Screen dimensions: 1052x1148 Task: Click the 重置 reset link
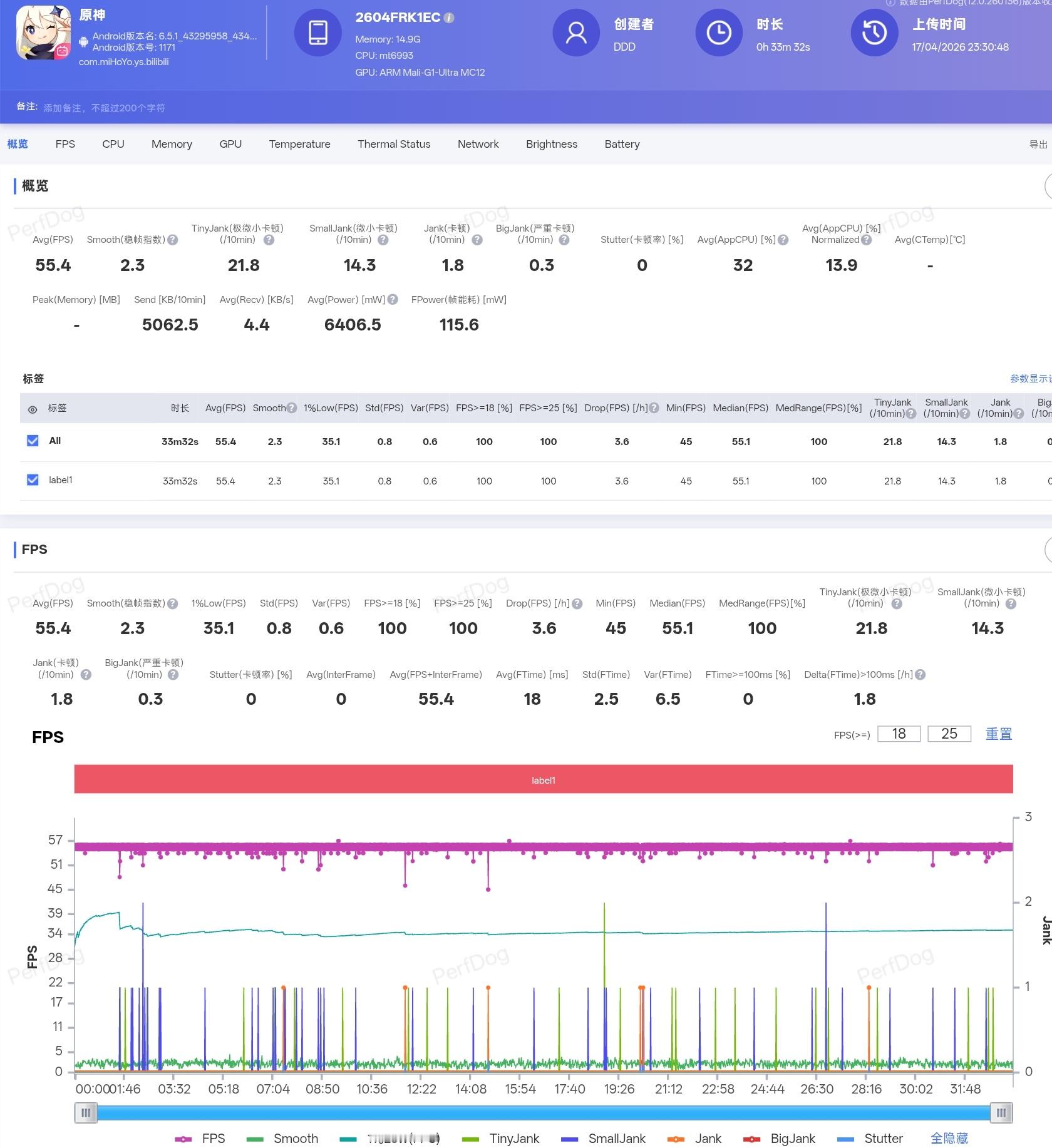(998, 734)
